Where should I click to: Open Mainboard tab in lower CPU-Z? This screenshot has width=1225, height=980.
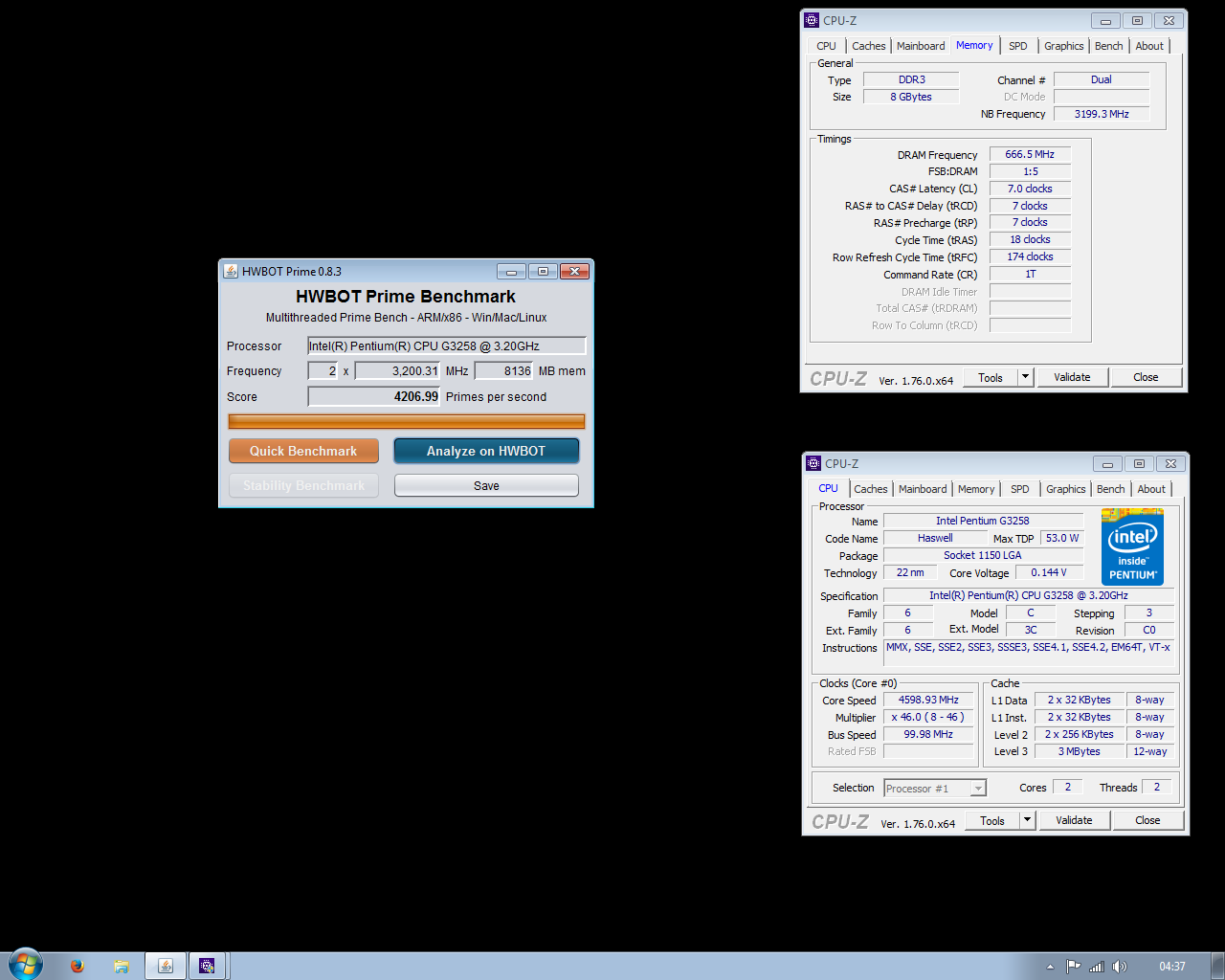(x=923, y=489)
